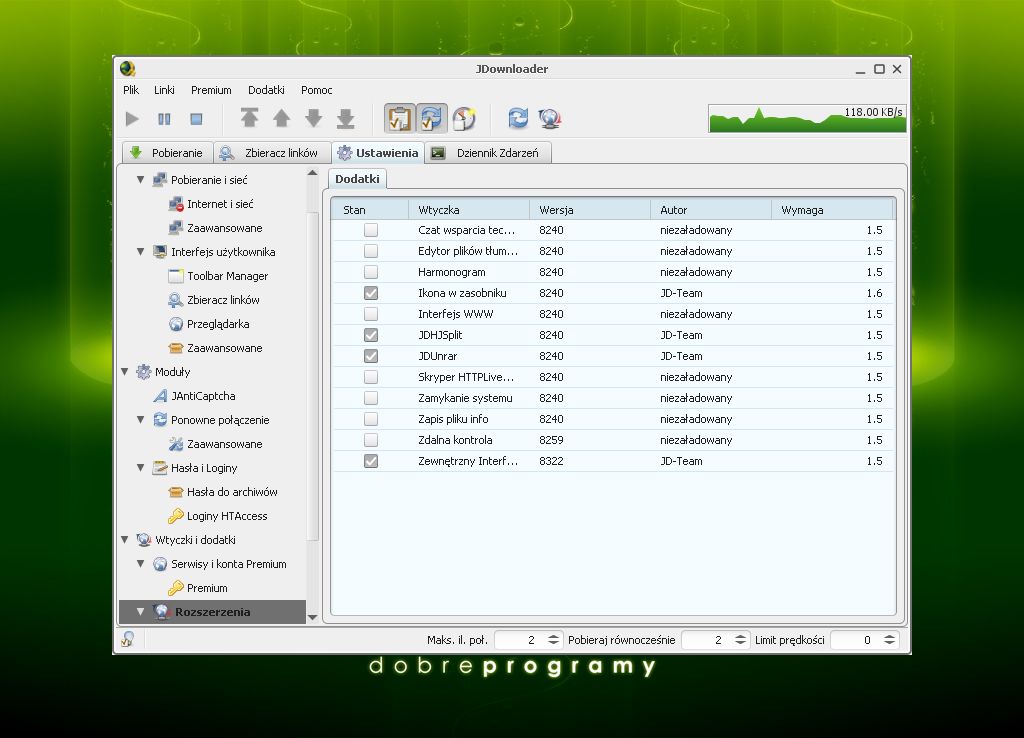1024x738 pixels.
Task: Collapse Ponowne połączenie tree node
Action: 140,420
